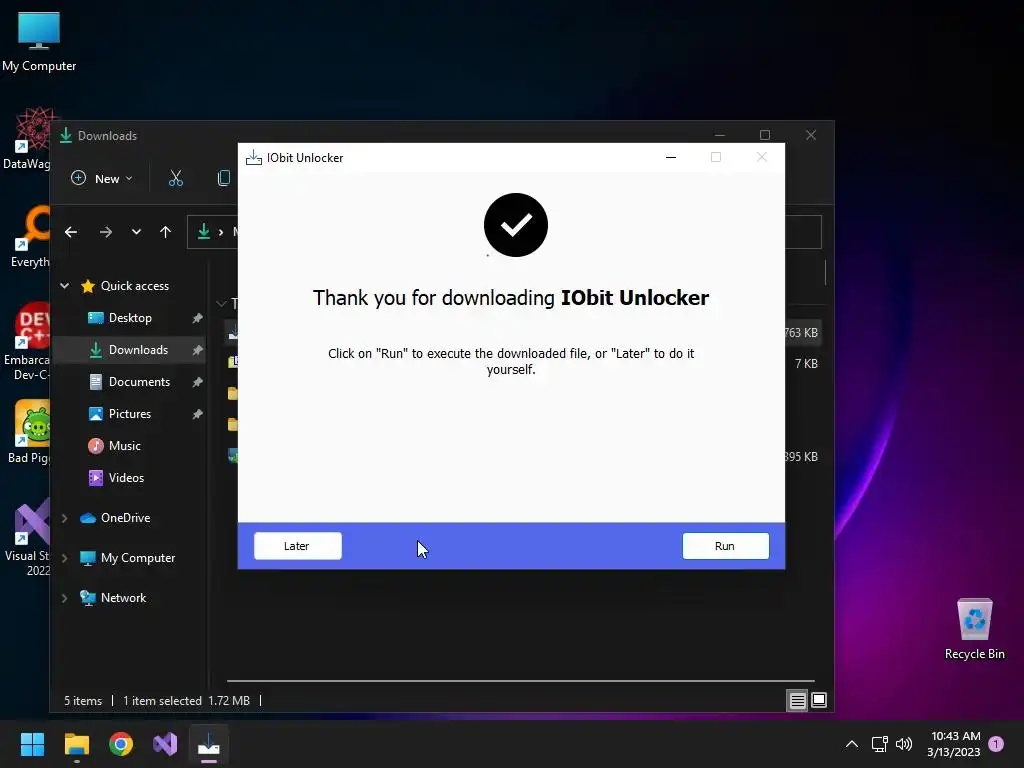Expand the Network tree node
This screenshot has width=1024, height=768.
coord(65,598)
